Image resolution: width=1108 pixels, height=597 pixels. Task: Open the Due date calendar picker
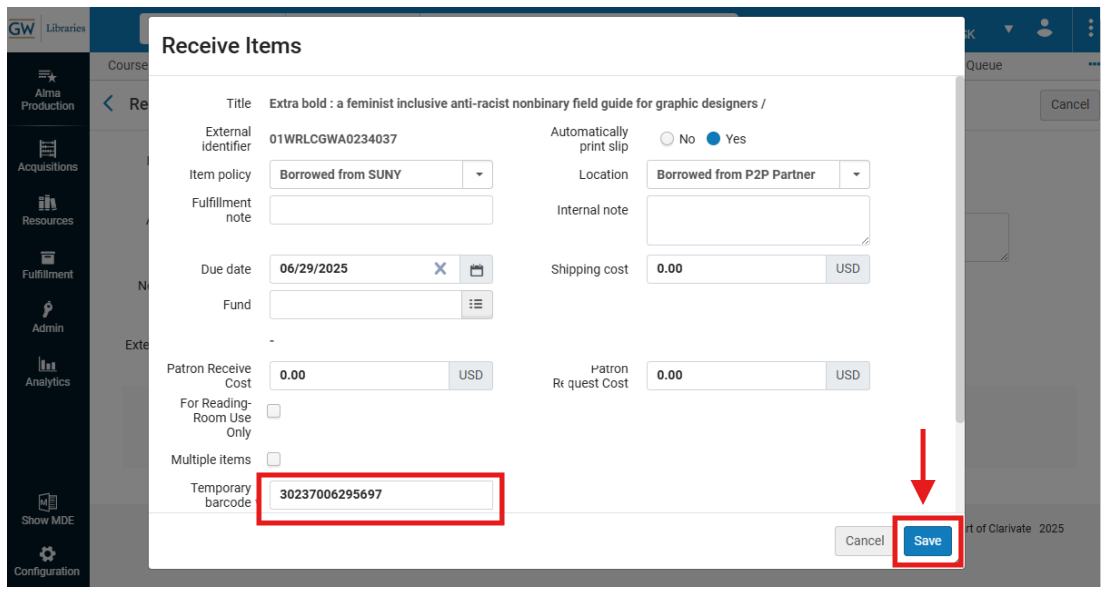point(477,269)
